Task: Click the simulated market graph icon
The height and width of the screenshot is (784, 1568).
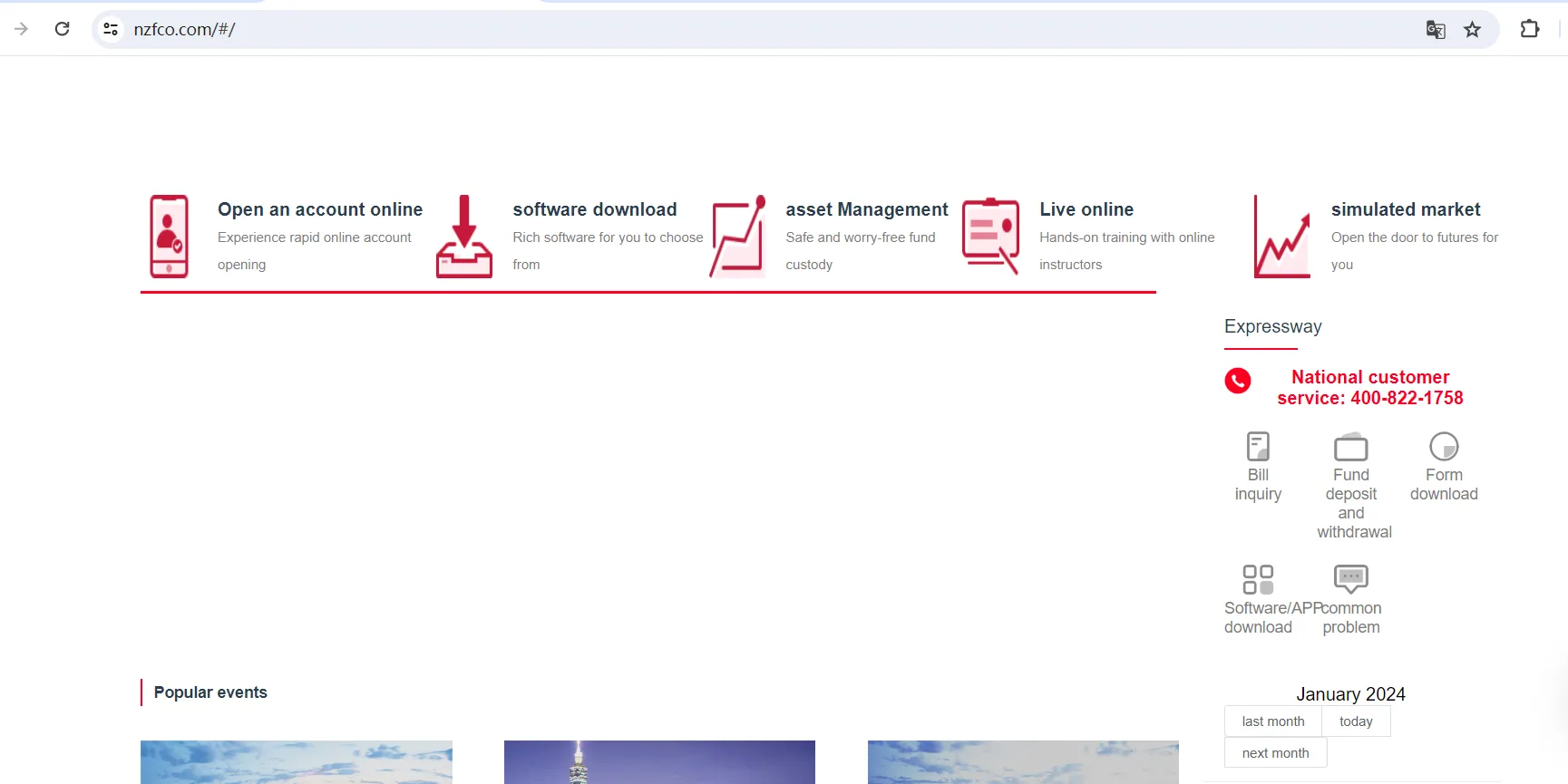Action: click(x=1282, y=237)
